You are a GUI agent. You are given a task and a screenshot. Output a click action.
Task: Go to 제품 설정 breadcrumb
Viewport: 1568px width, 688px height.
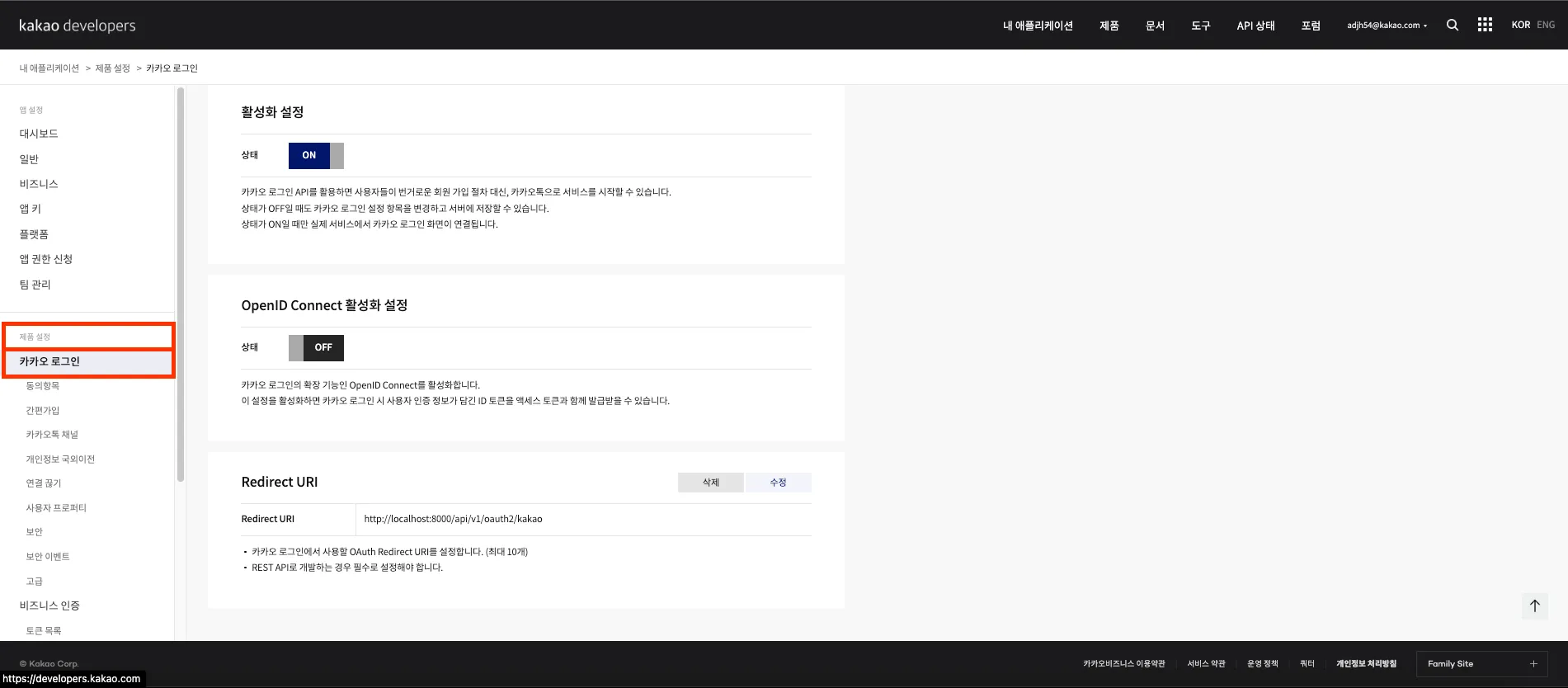pyautogui.click(x=112, y=68)
